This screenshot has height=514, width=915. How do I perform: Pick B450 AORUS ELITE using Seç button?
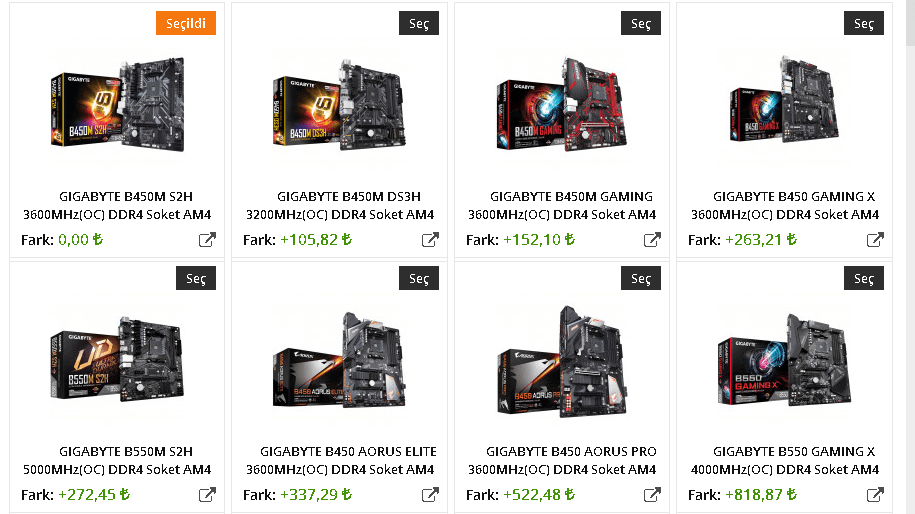tap(419, 278)
